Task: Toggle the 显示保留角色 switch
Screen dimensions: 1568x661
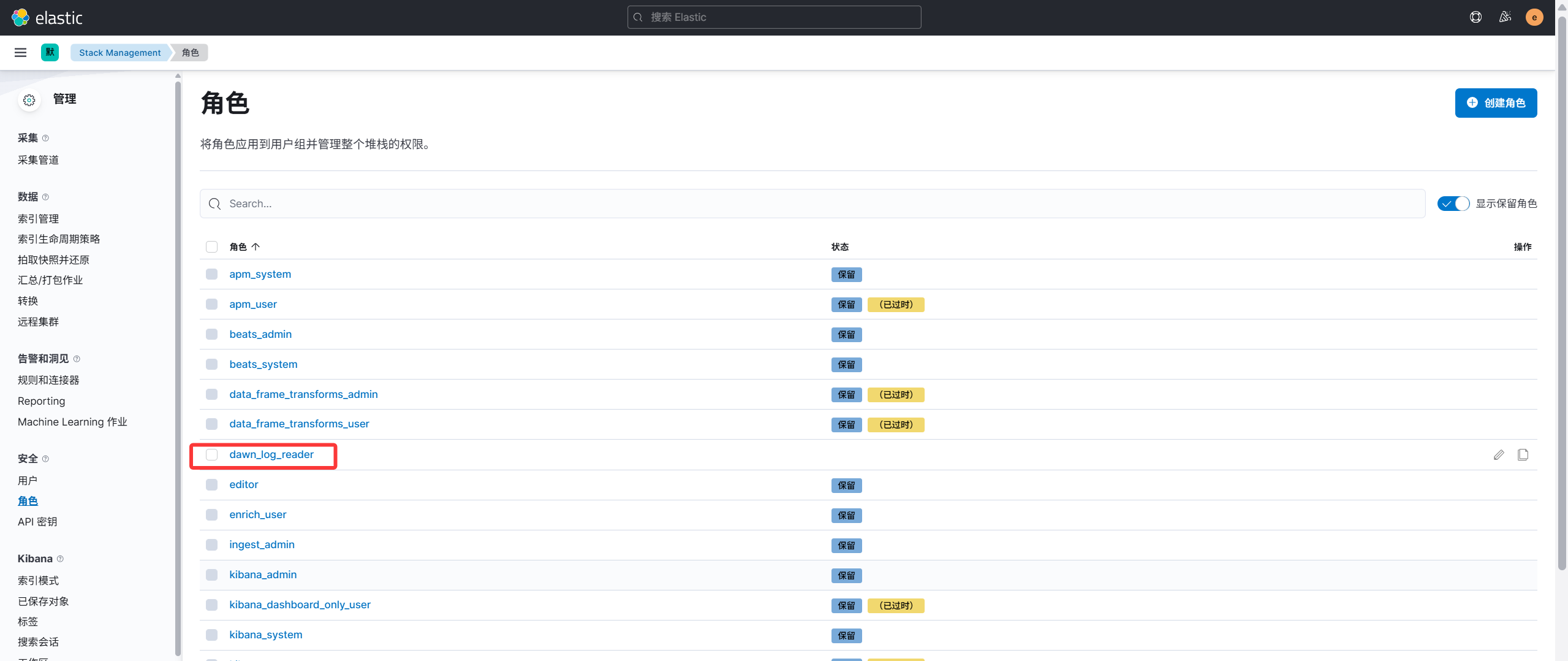Action: point(1453,204)
